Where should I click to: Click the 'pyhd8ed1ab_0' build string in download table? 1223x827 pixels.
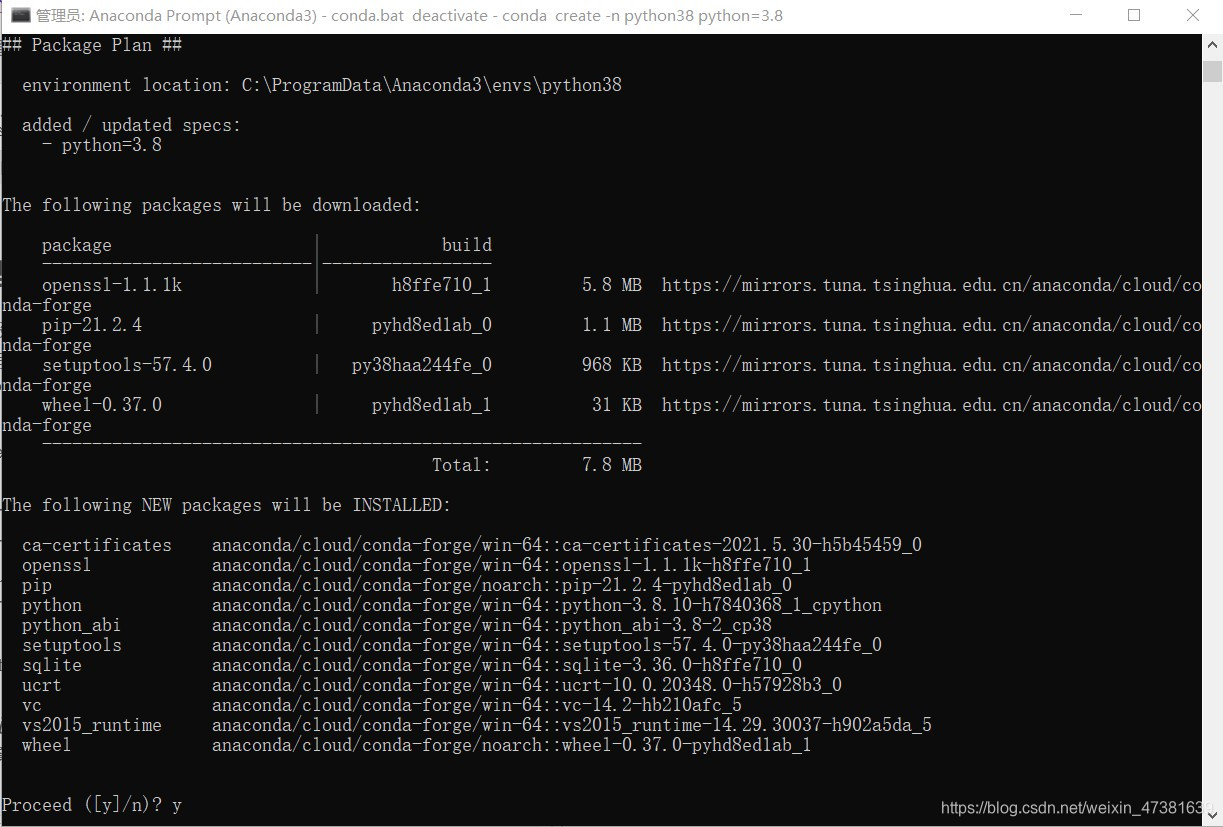(432, 325)
